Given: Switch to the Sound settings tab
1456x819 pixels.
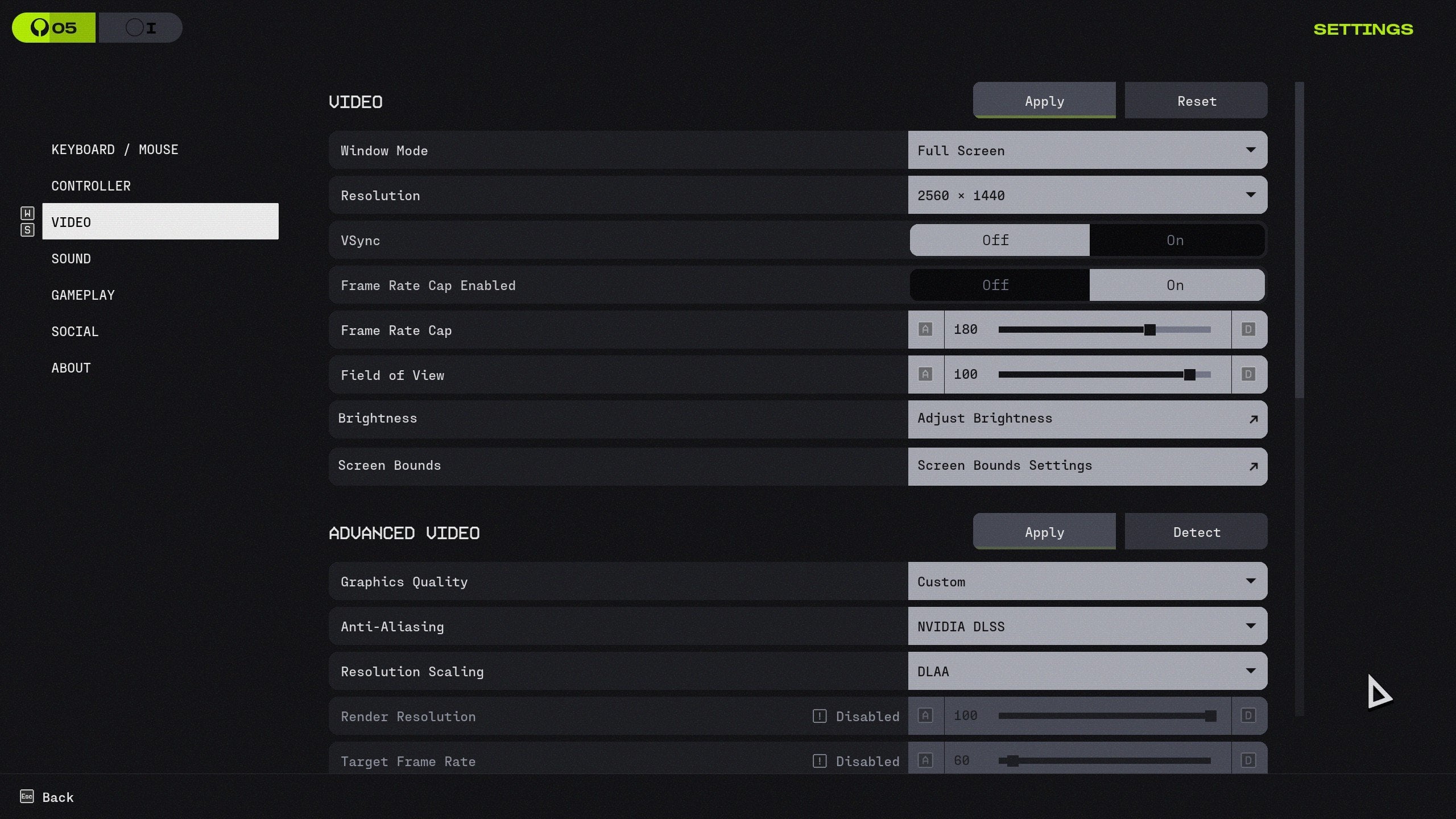Looking at the screenshot, I should 71,259.
